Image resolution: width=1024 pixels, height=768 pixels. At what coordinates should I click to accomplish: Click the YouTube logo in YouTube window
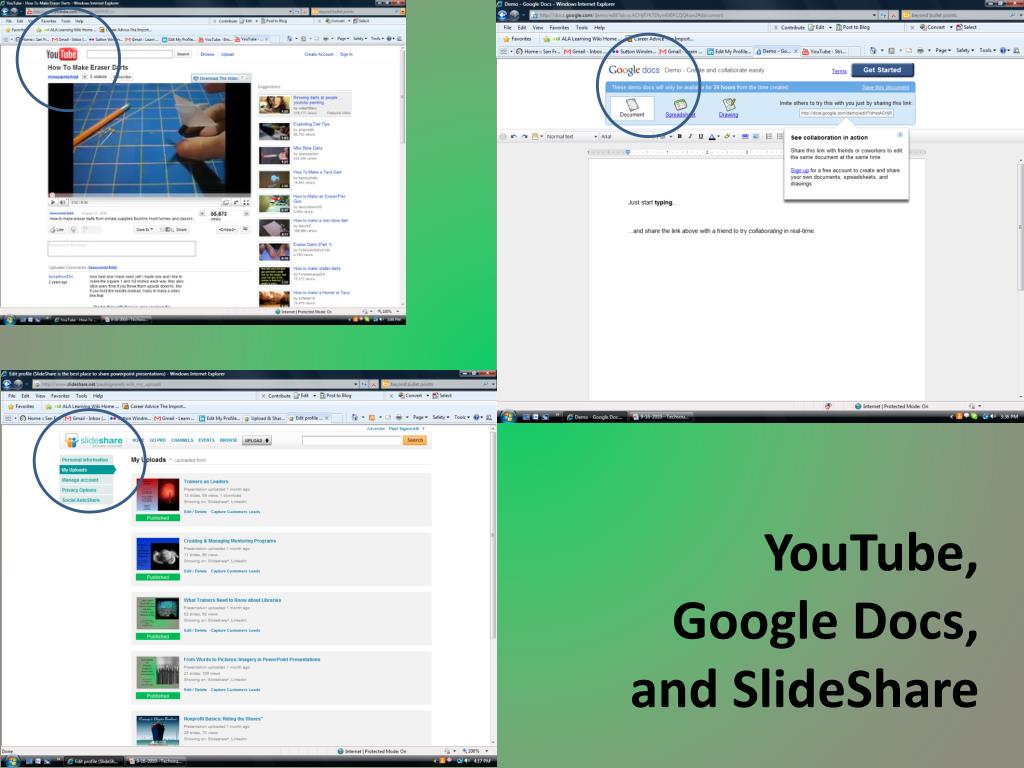(61, 54)
